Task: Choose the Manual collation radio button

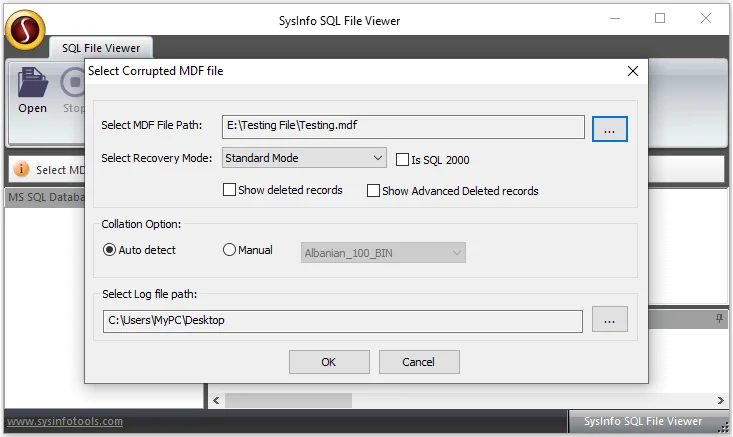Action: coord(229,250)
